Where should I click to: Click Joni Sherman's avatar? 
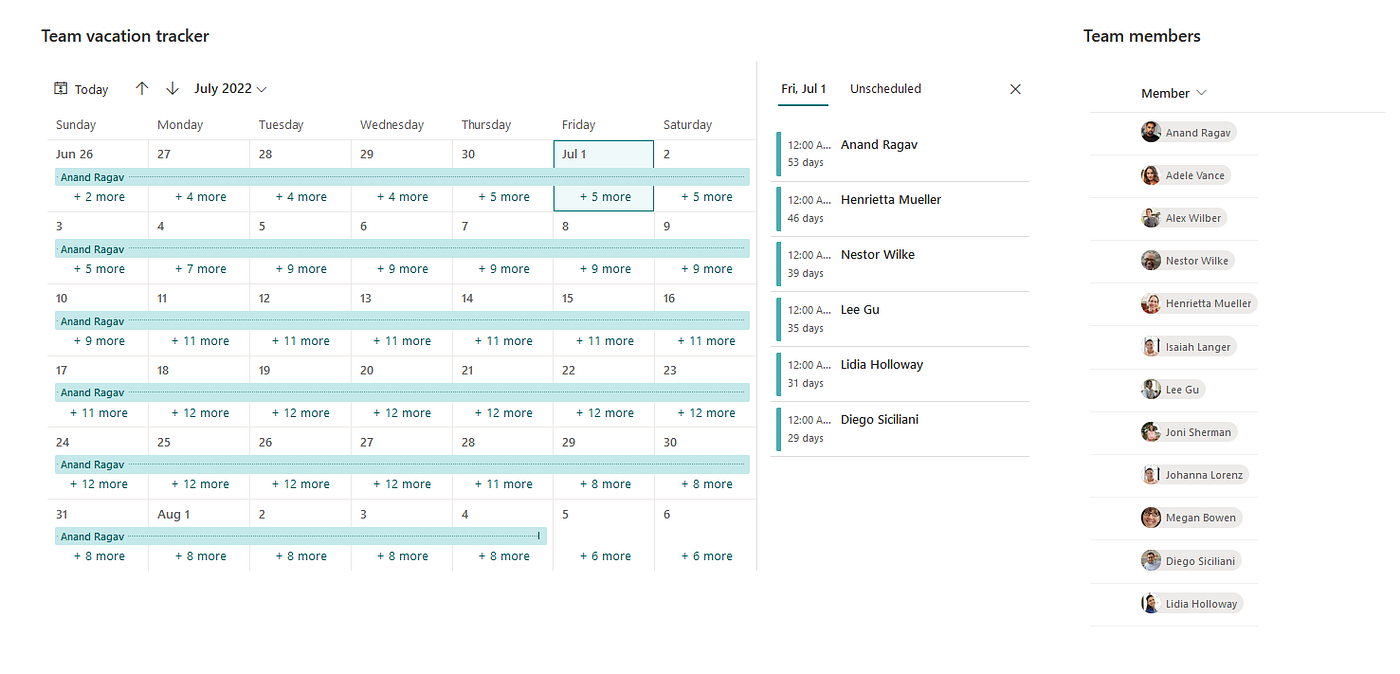pos(1151,432)
